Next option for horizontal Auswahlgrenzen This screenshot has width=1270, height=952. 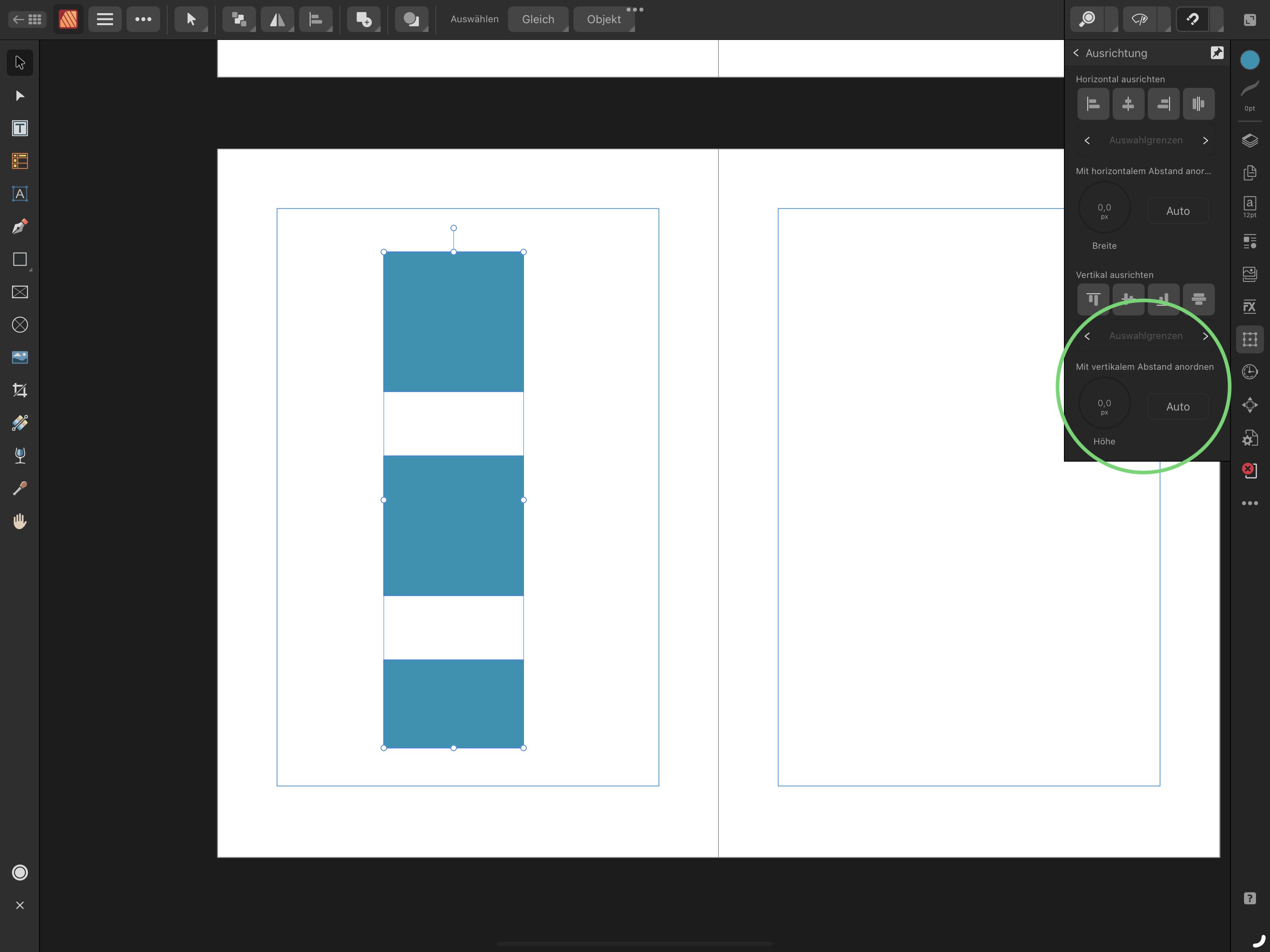tap(1205, 141)
